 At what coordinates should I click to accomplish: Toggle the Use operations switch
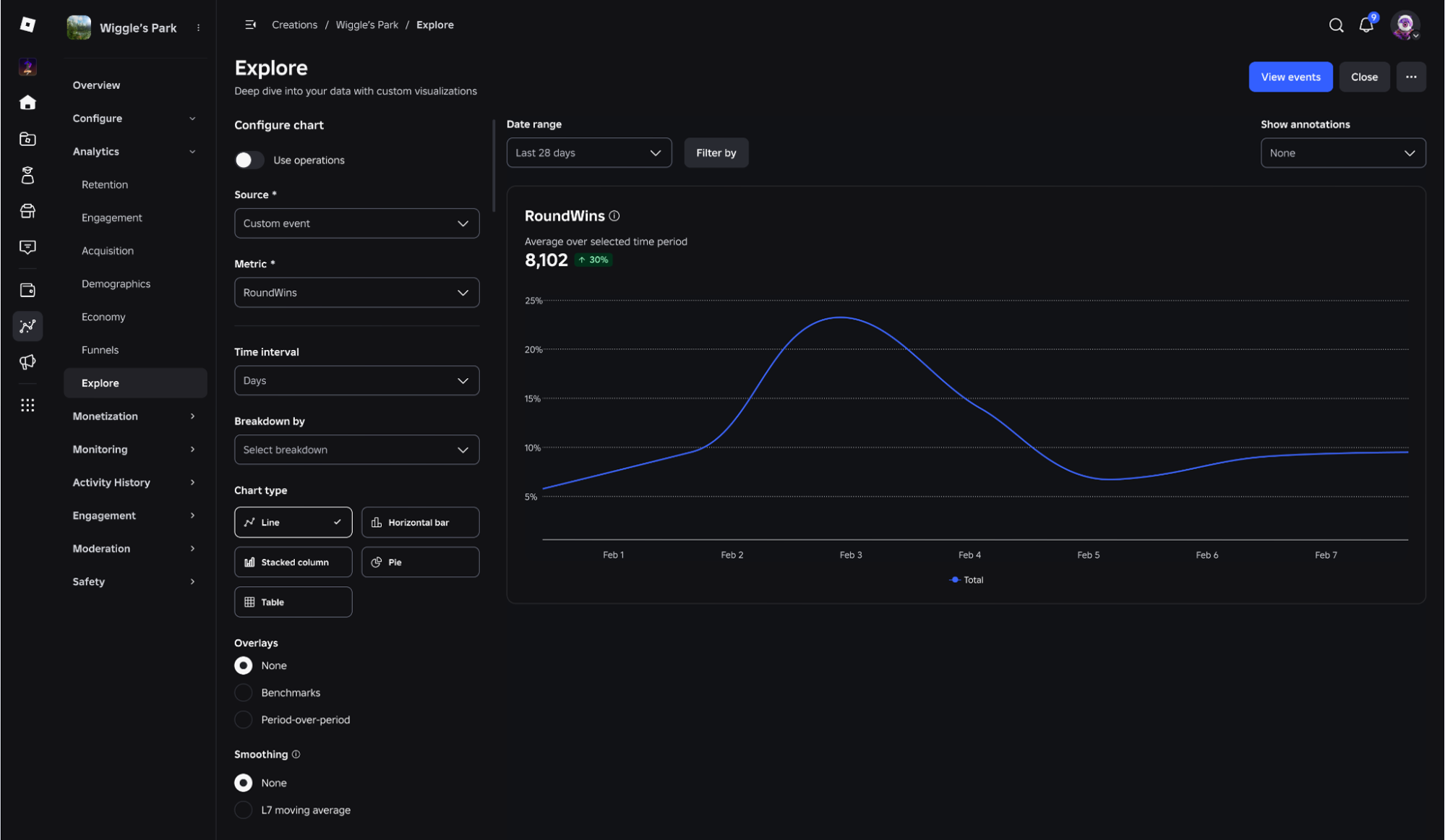pyautogui.click(x=249, y=160)
